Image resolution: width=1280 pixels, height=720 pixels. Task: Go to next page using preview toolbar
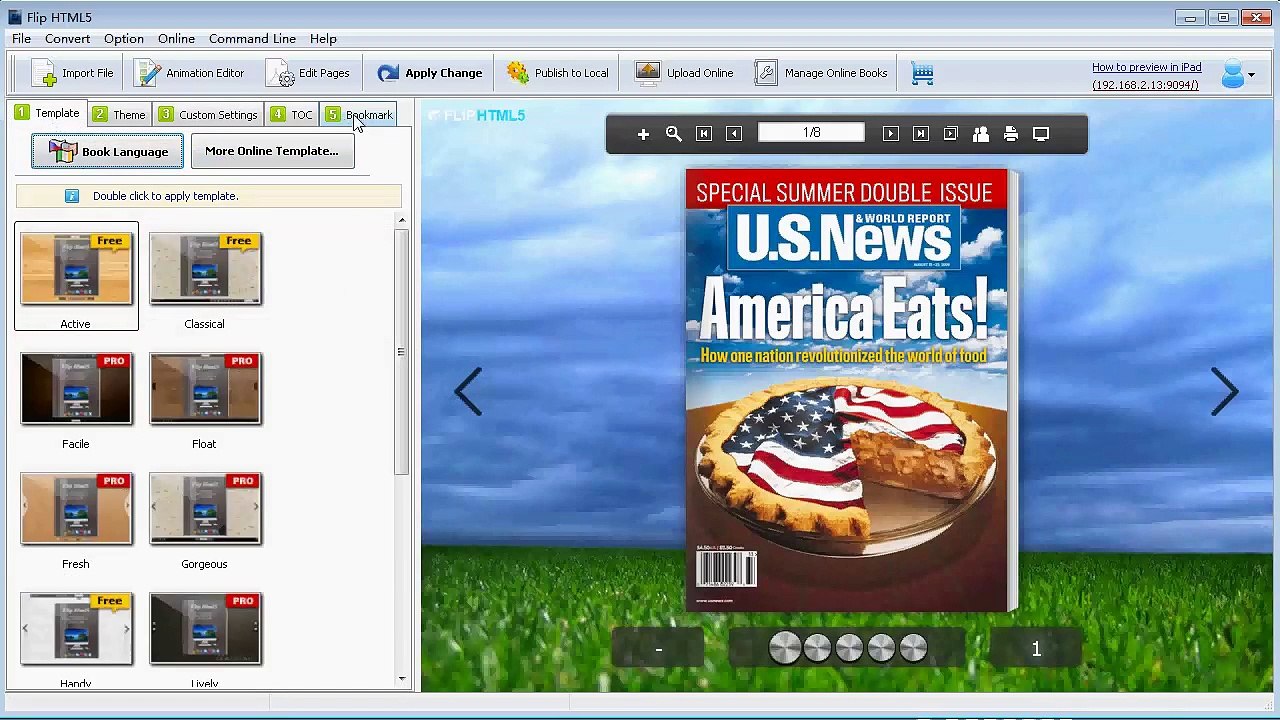(x=890, y=134)
